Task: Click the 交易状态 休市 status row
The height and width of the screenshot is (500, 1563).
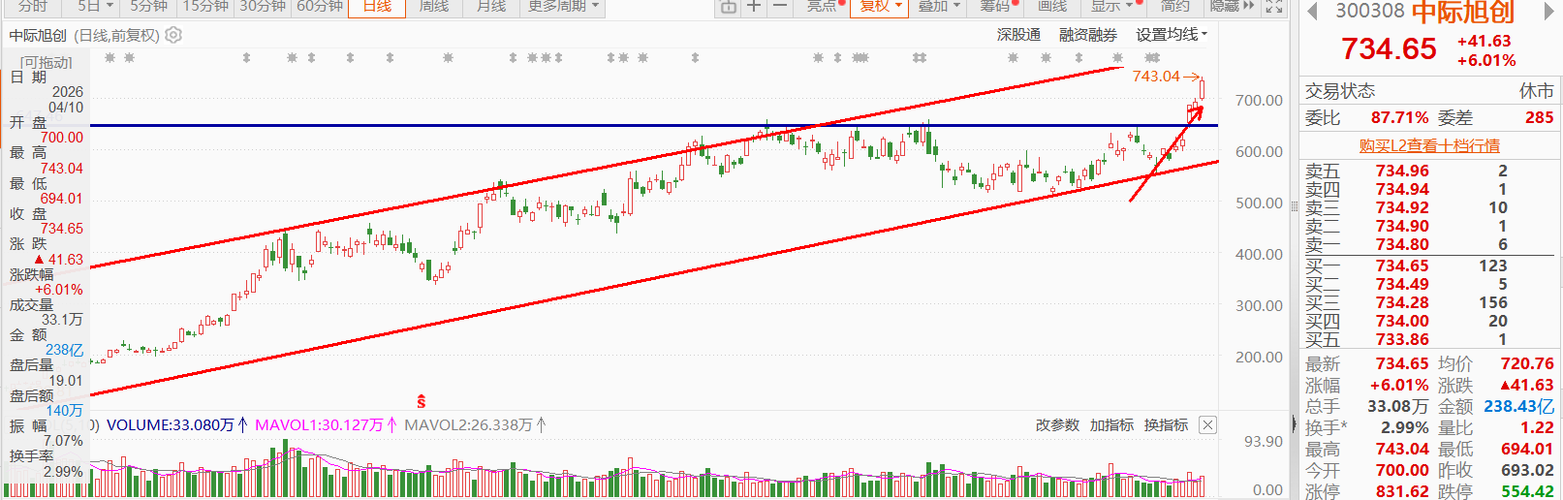Action: [1429, 91]
